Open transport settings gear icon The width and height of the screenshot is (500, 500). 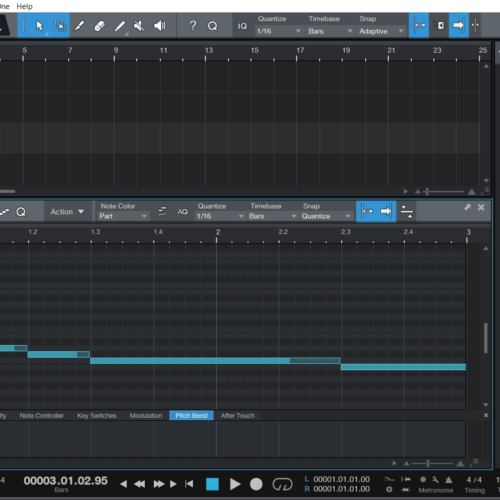389,489
